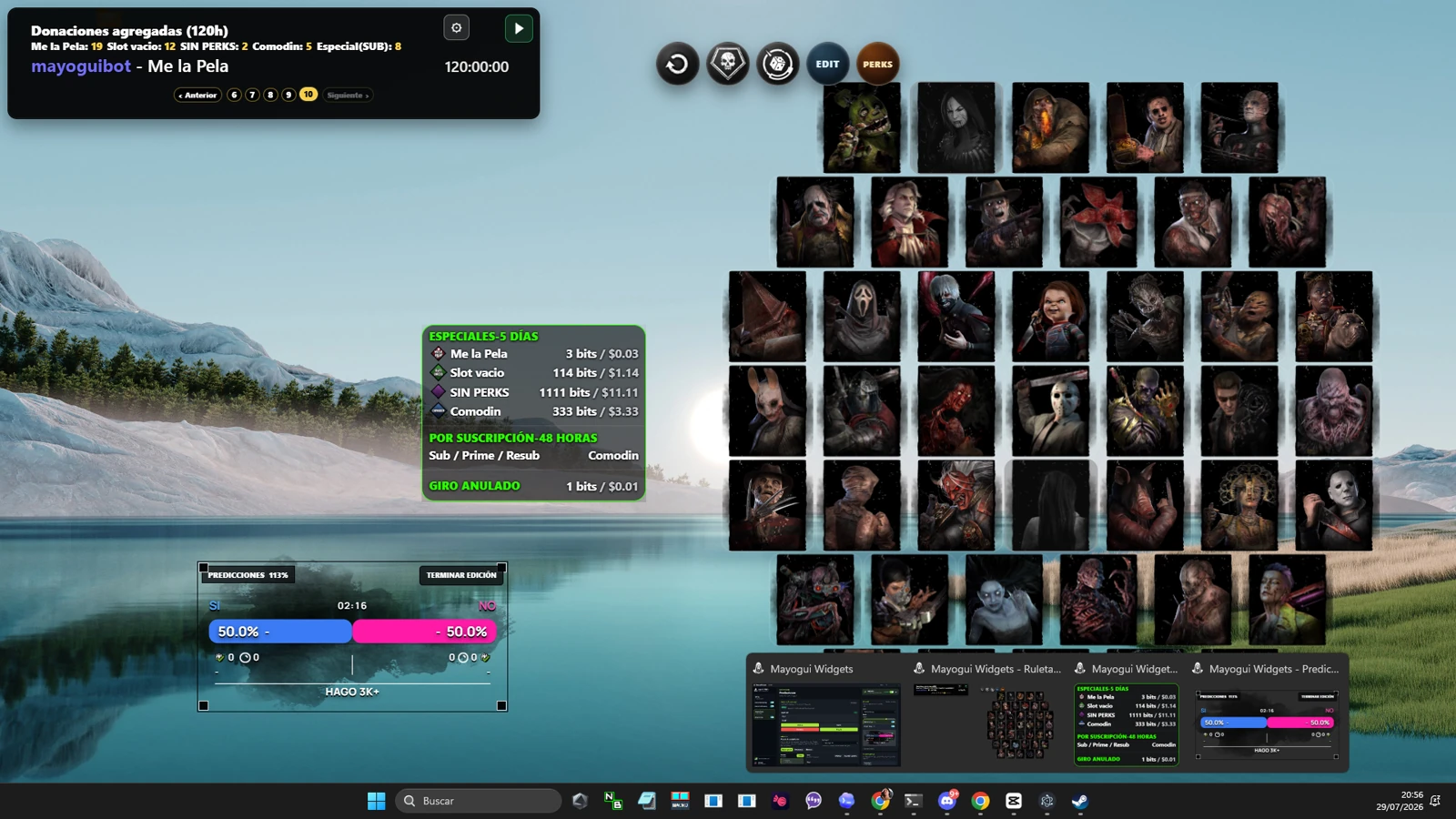Screen dimensions: 1456x819
Task: Select the hockey-masked killer portrait
Action: tap(1050, 411)
